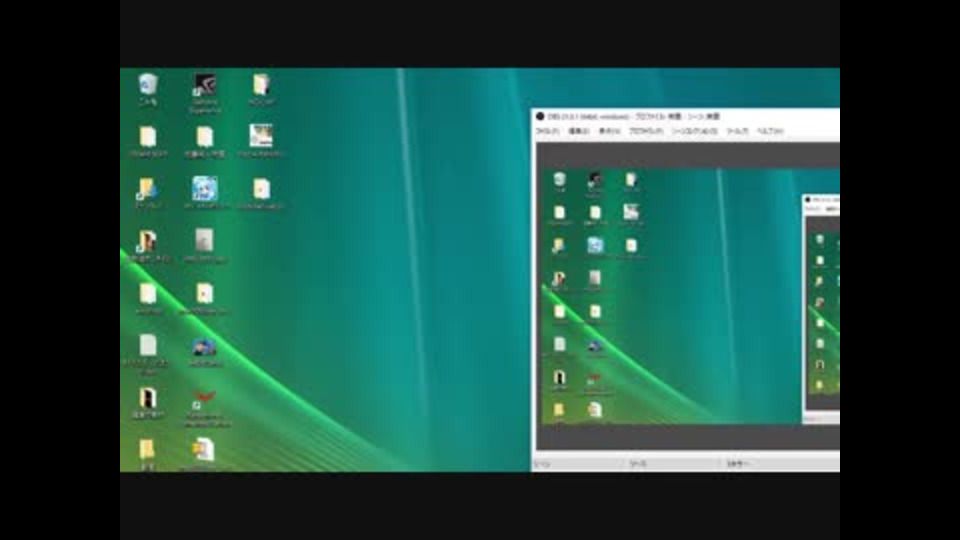Screen dimensions: 960x540
Task: Open the ファイル(F) menu in OBS
Action: pos(547,131)
